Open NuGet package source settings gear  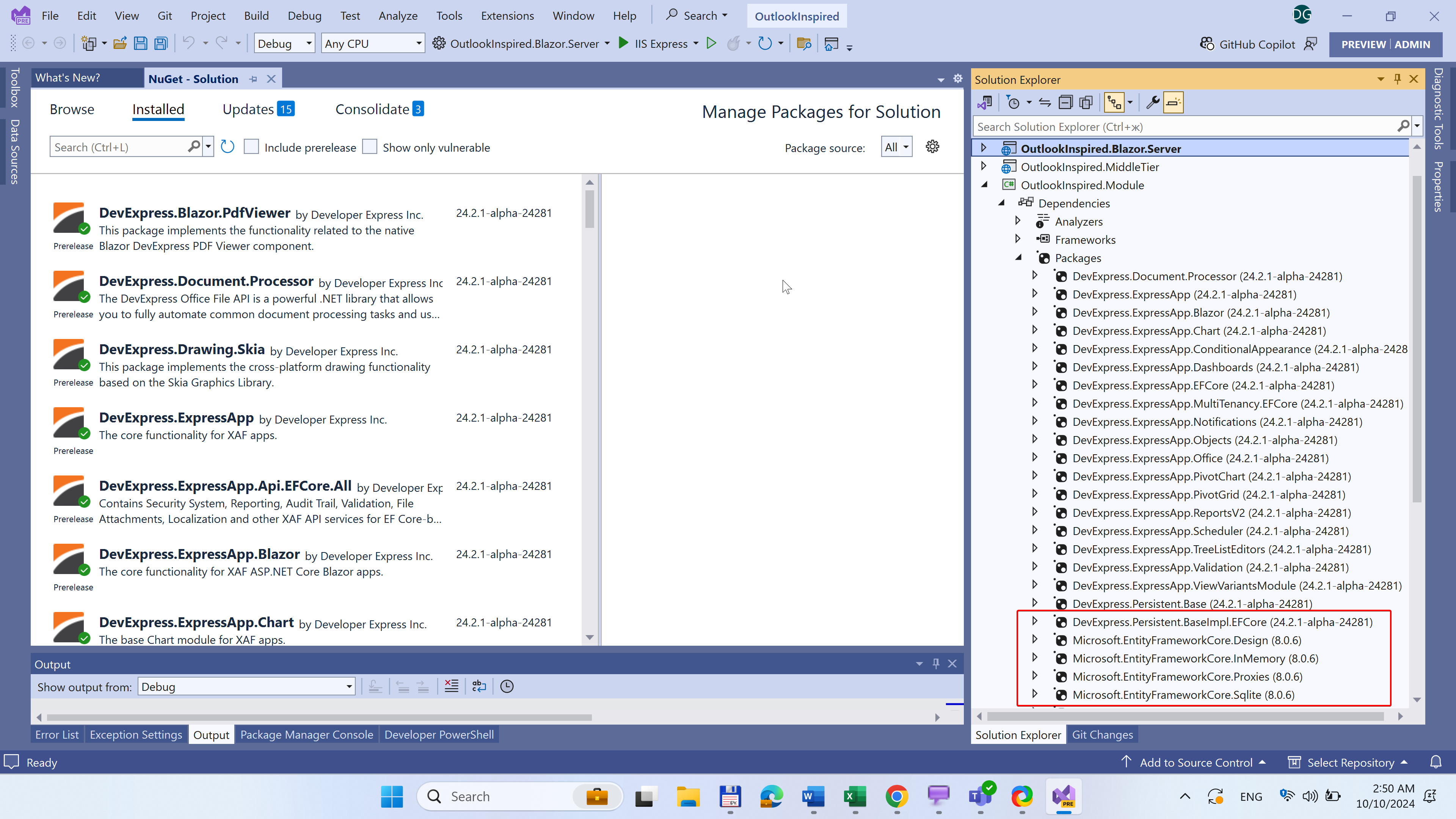(933, 147)
